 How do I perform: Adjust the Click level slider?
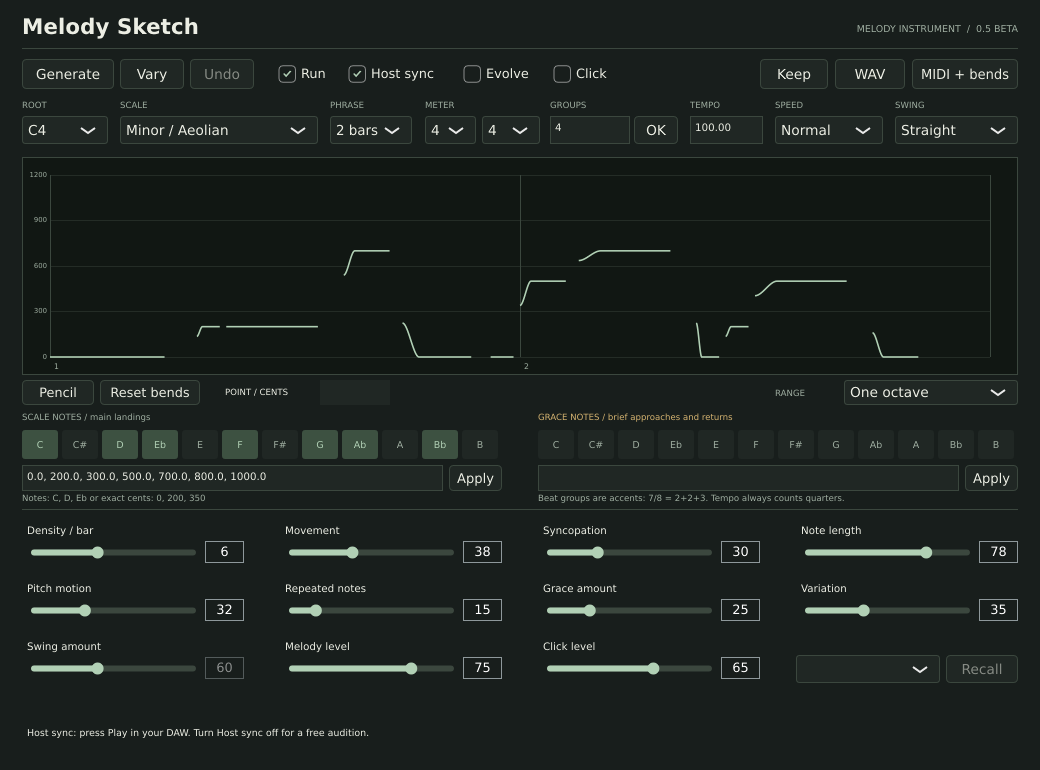click(629, 669)
